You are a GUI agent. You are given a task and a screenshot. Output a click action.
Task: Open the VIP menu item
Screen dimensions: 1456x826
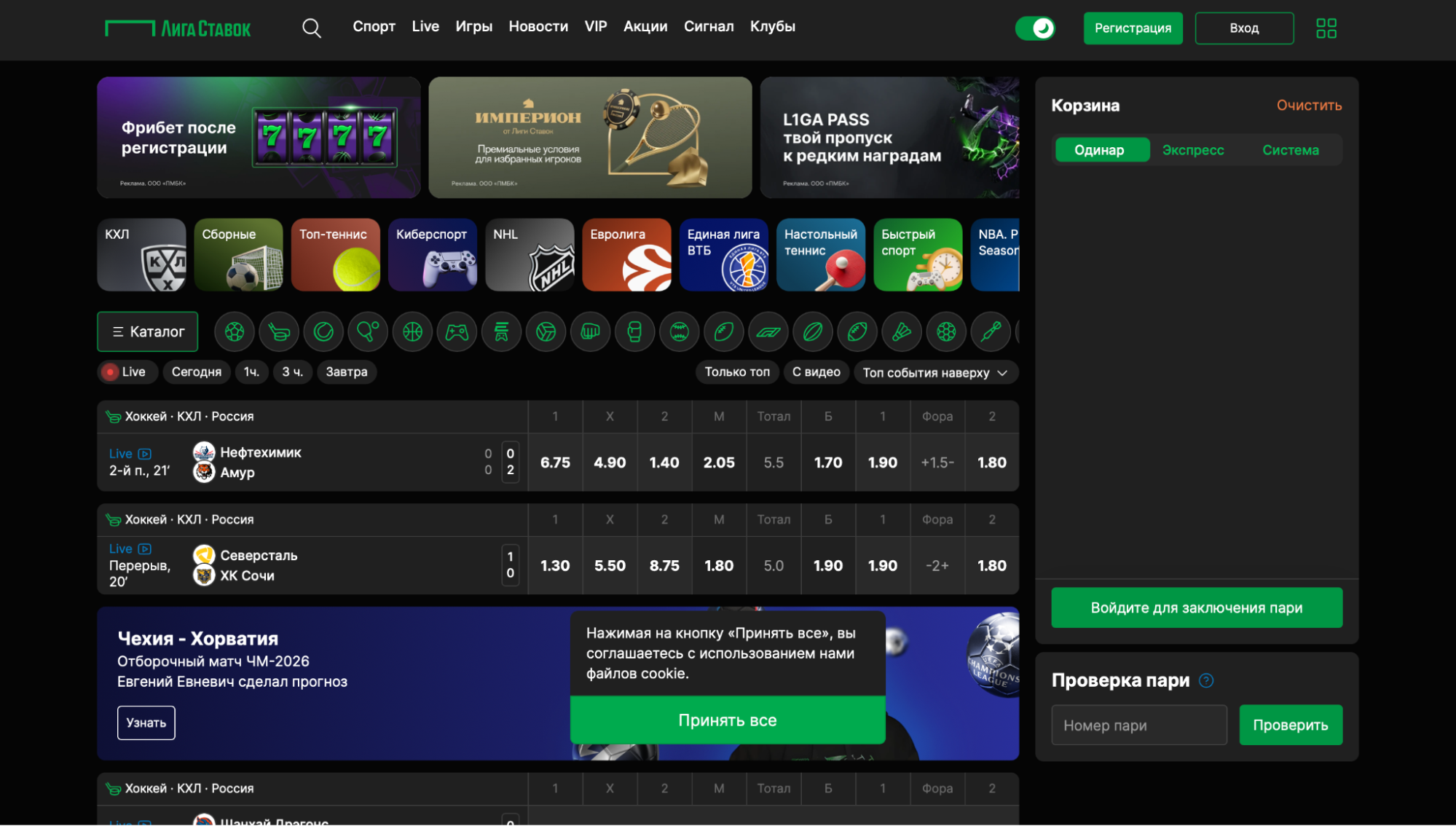point(596,26)
